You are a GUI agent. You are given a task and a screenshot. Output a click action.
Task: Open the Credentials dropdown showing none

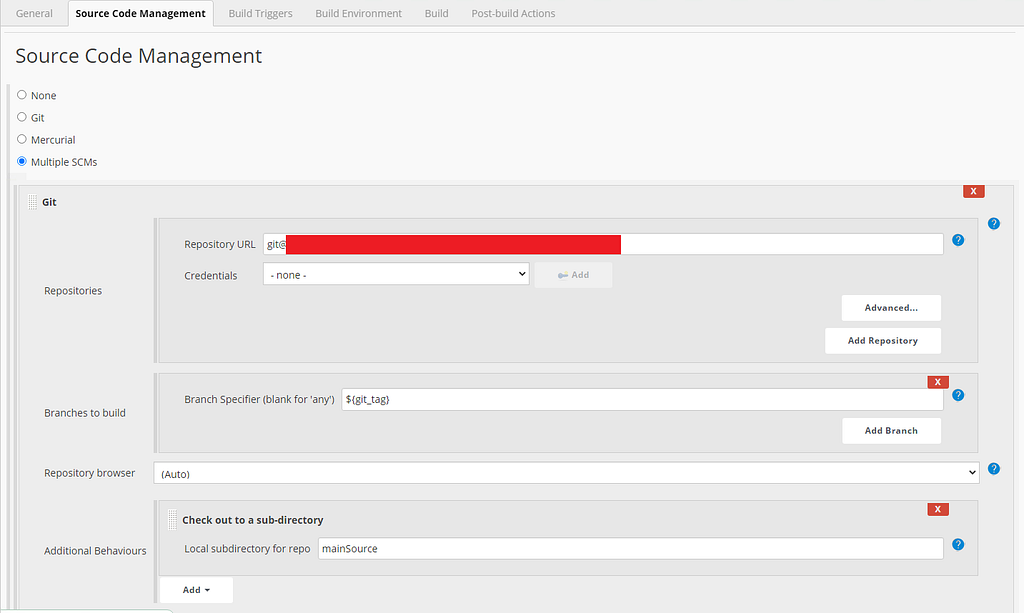click(x=396, y=274)
